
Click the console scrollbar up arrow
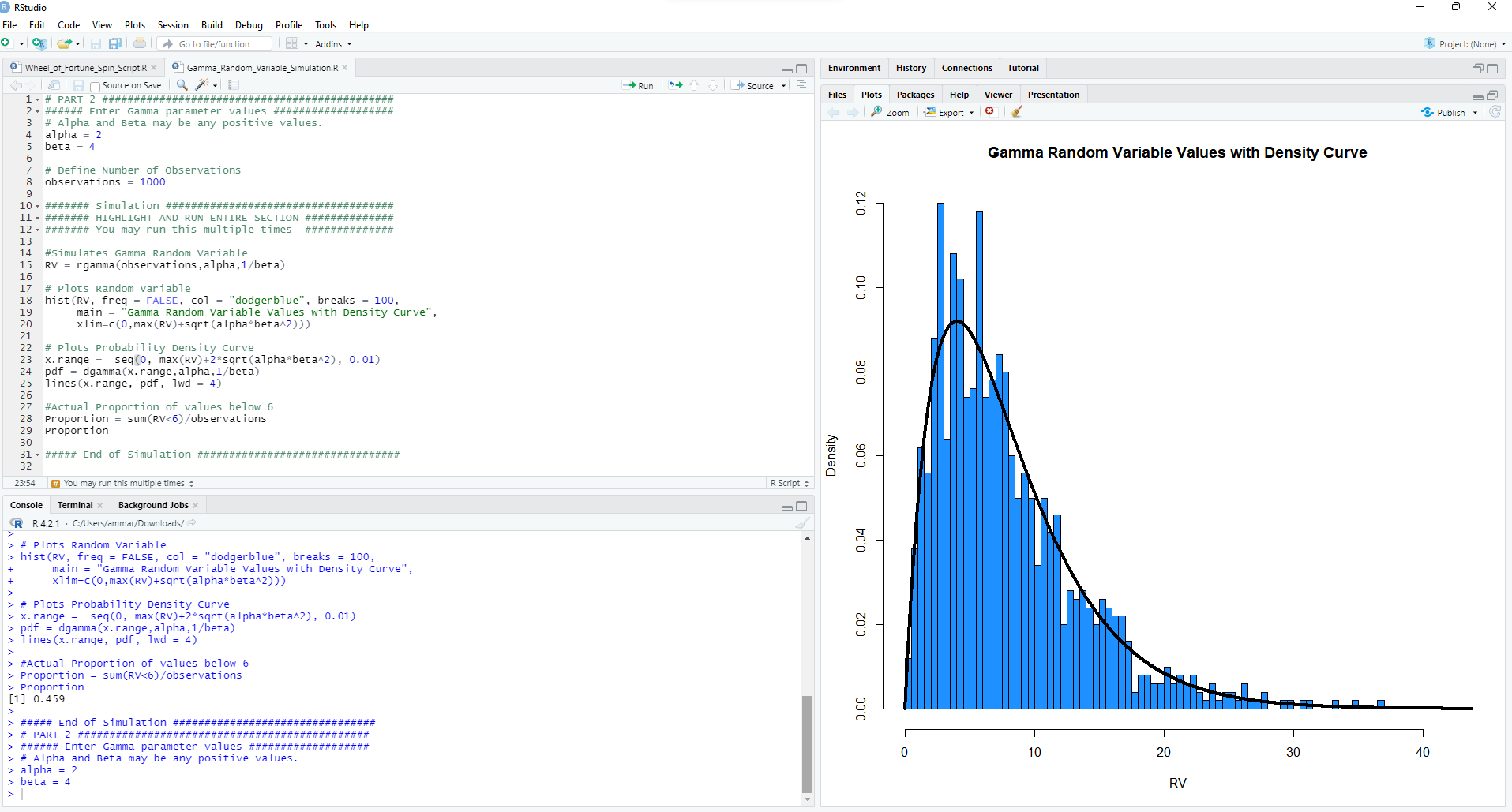coord(807,538)
